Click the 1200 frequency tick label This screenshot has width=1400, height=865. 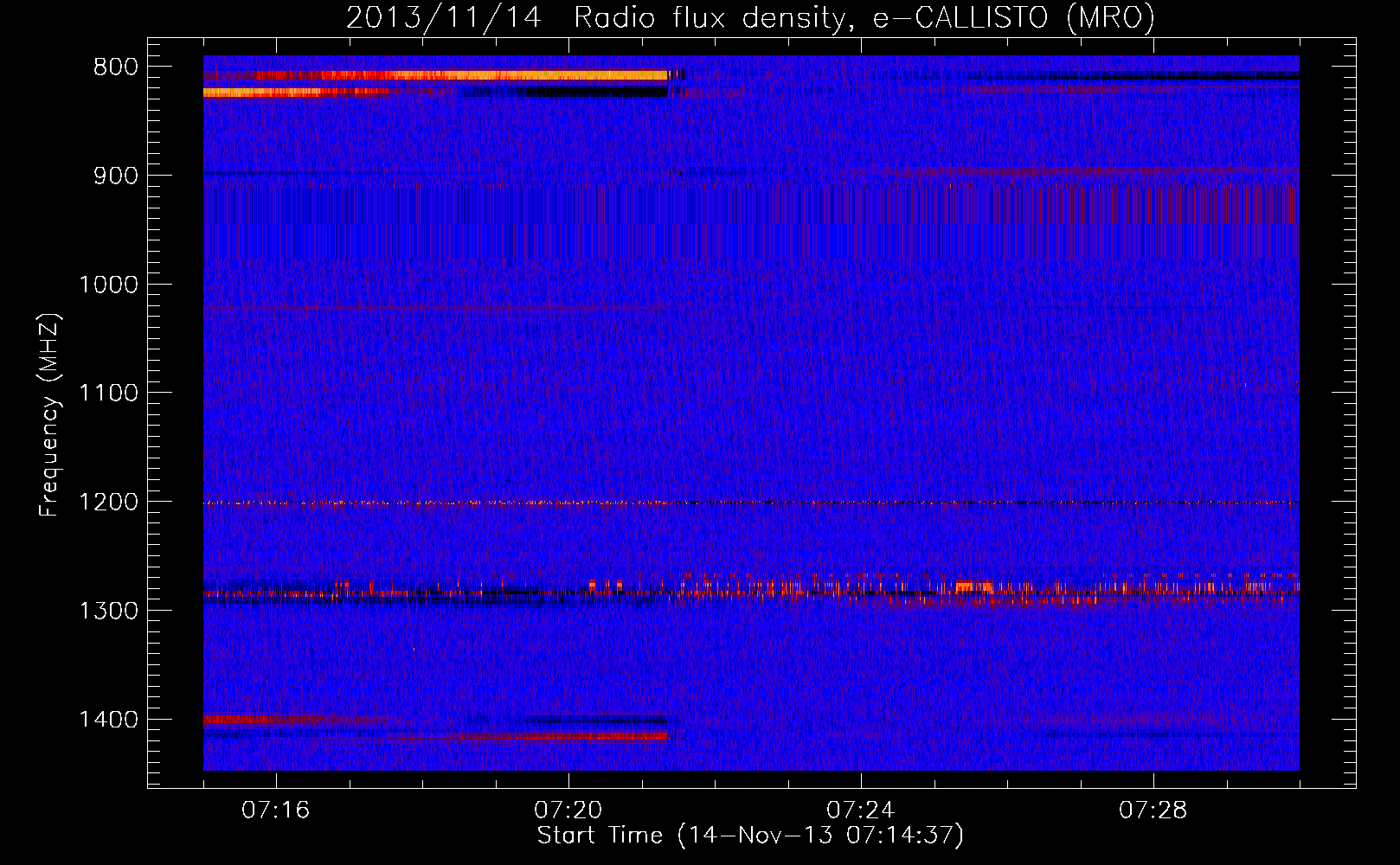coord(108,502)
